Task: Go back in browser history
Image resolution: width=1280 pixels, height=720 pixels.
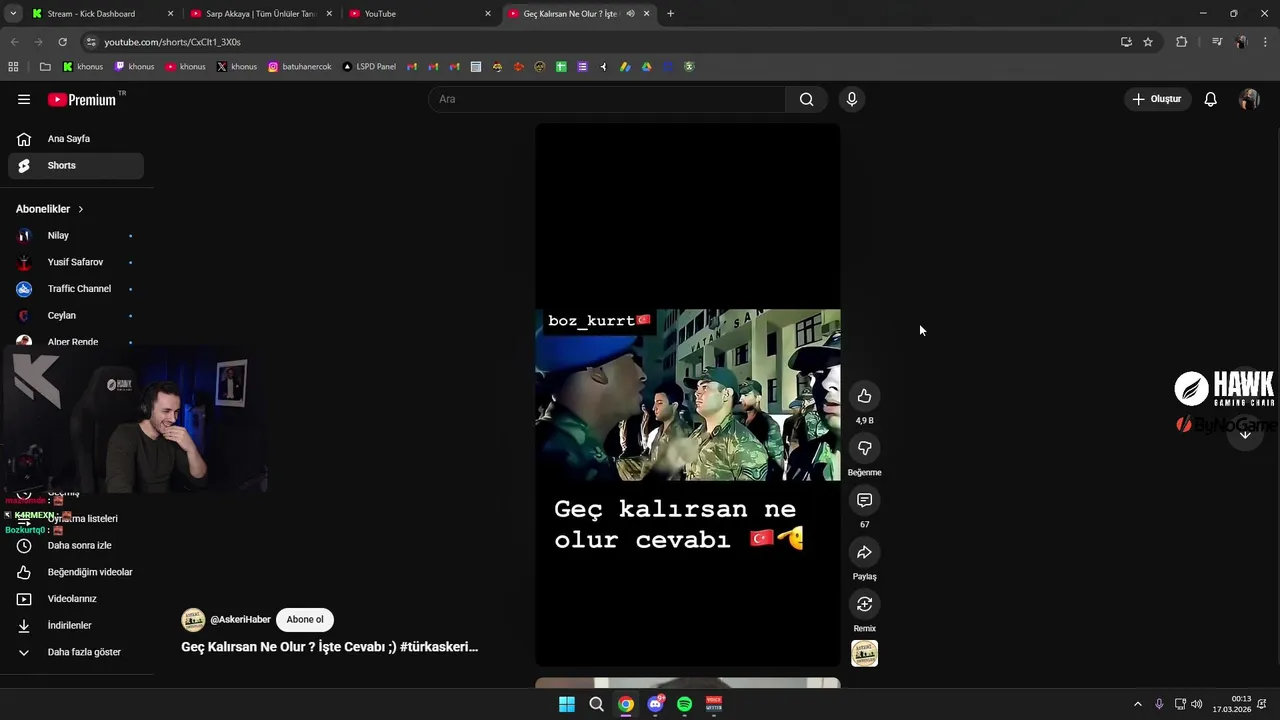Action: [14, 42]
